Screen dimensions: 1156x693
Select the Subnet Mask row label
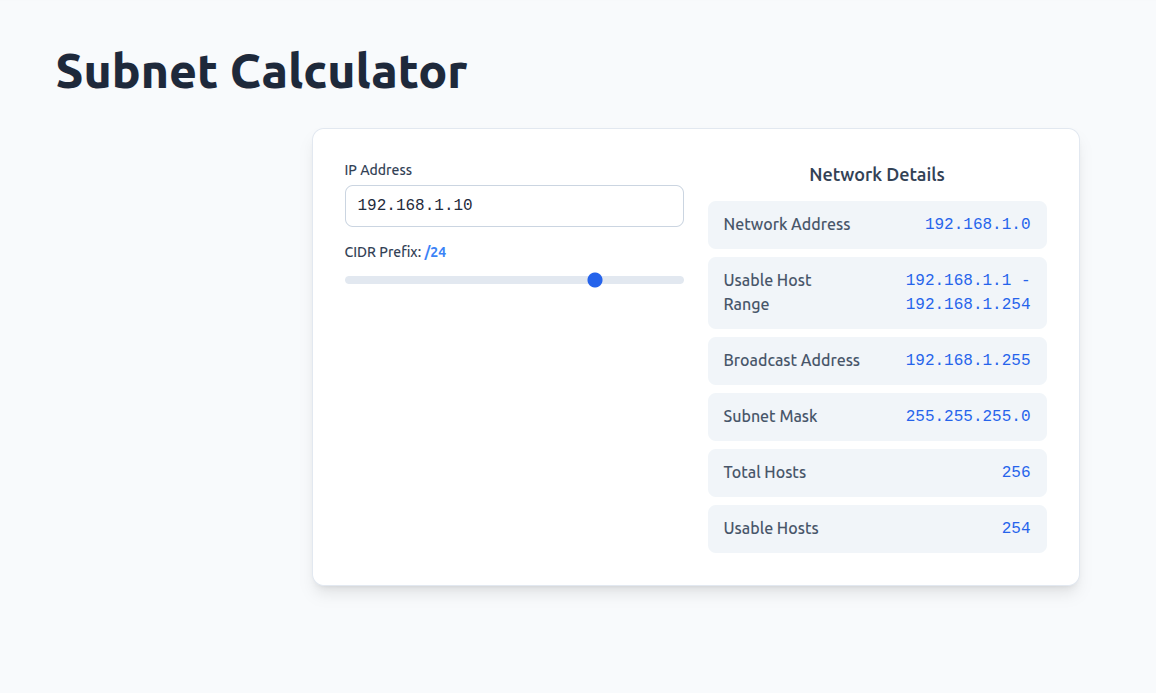coord(770,416)
